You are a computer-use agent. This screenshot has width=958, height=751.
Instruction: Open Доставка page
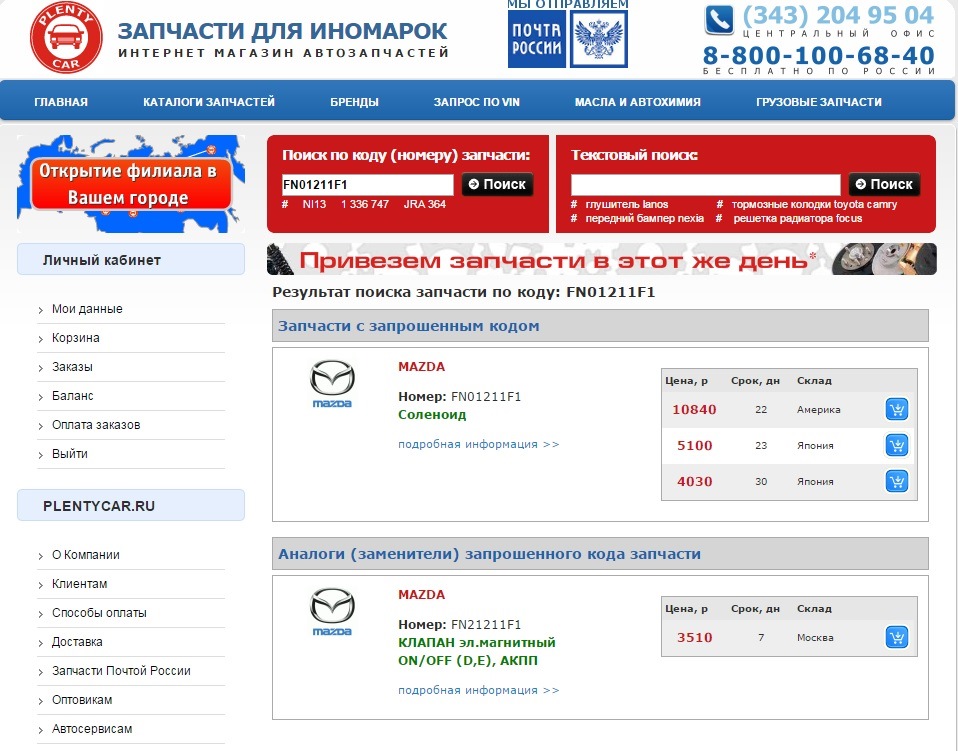(77, 642)
